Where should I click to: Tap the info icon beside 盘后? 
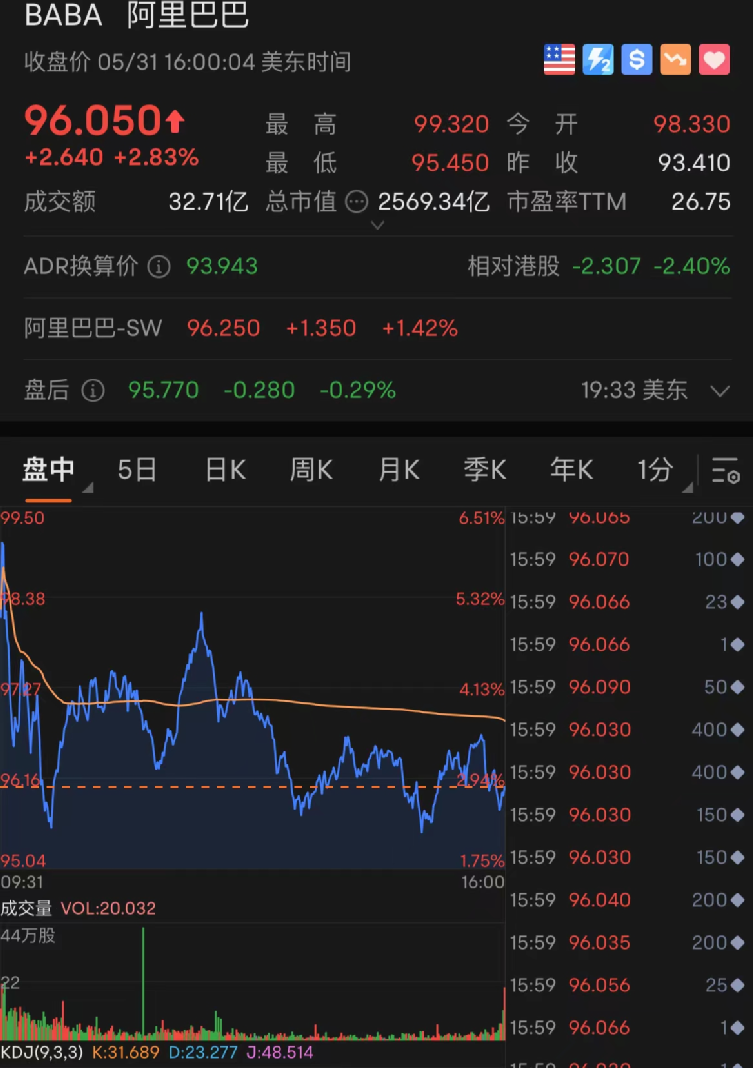[x=93, y=390]
